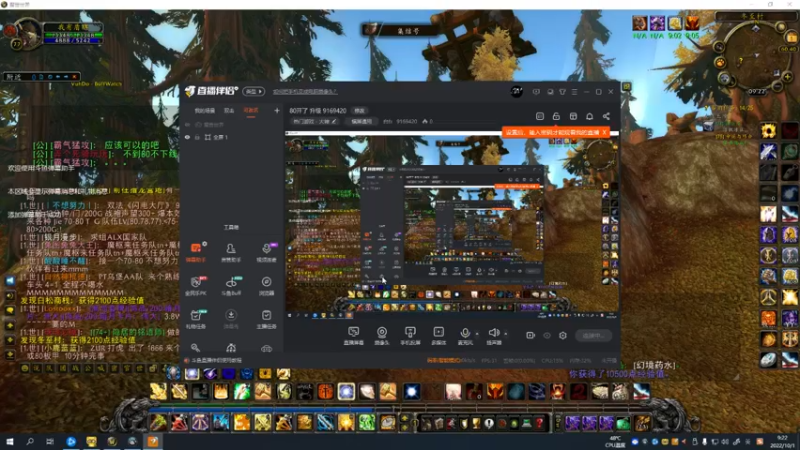This screenshot has height=450, width=800.
Task: Click the grey 直播中 status button
Action: [x=593, y=335]
